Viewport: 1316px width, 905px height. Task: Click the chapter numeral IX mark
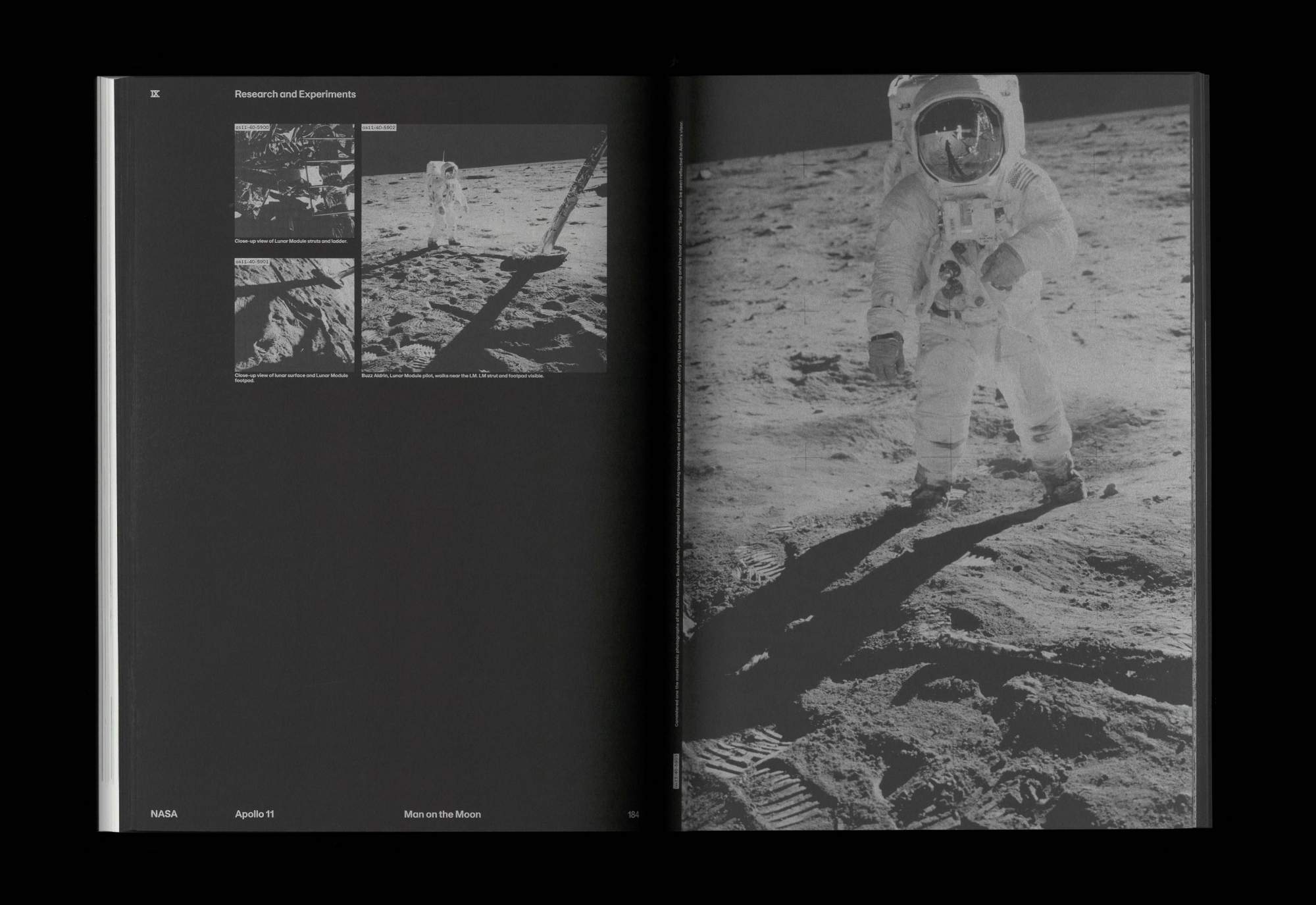pyautogui.click(x=155, y=94)
